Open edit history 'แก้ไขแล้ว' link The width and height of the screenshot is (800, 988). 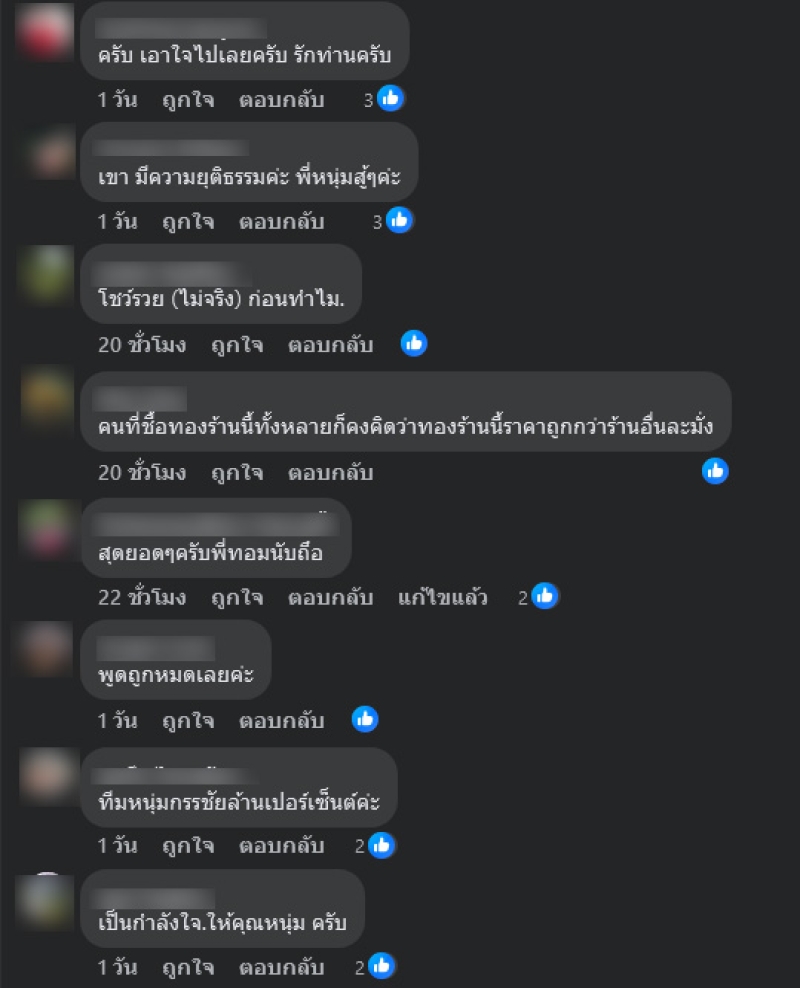tap(442, 597)
